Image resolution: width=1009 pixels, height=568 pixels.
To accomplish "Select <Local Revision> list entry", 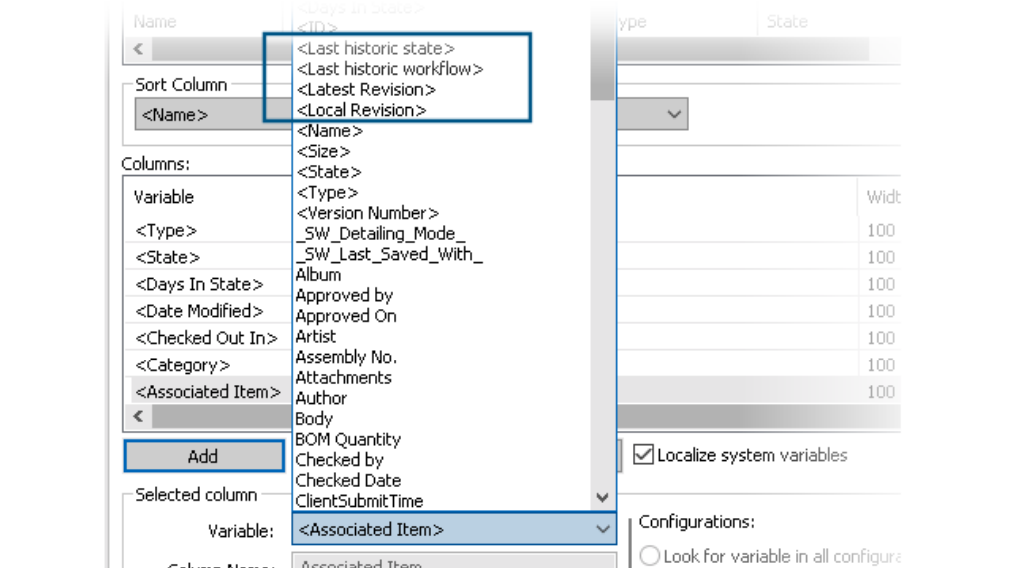I will coord(362,110).
